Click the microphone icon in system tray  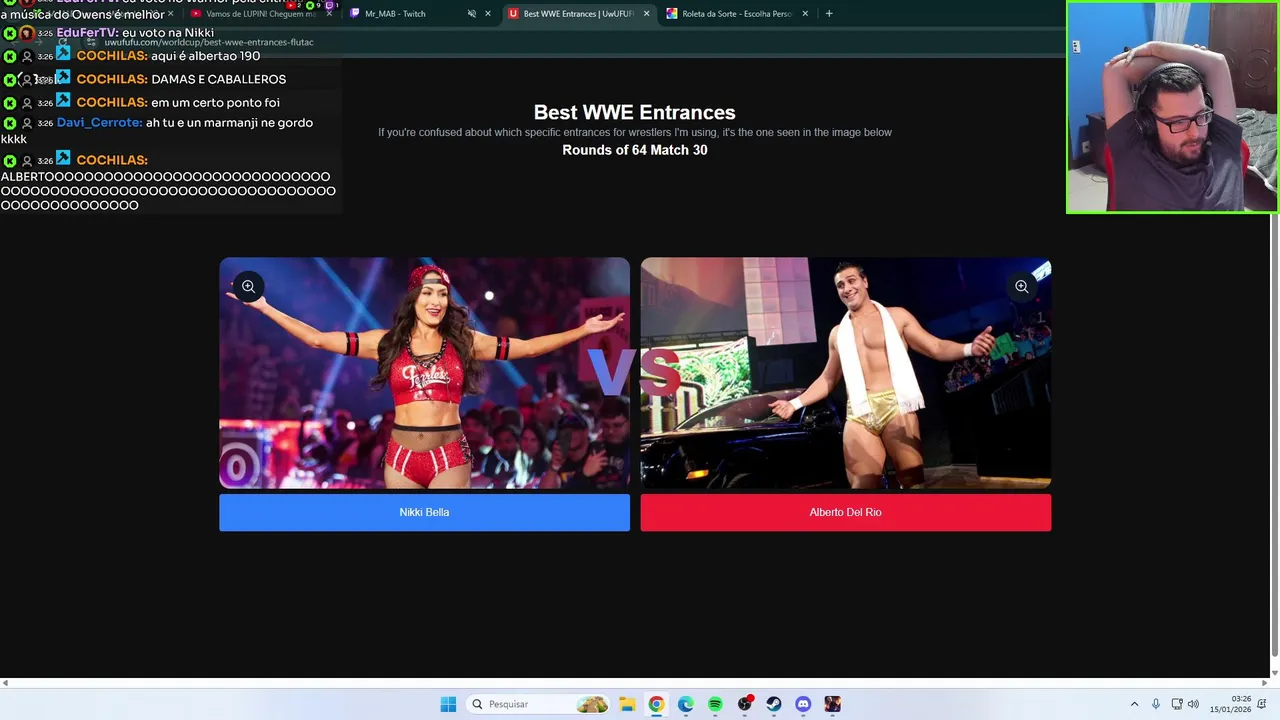1156,704
